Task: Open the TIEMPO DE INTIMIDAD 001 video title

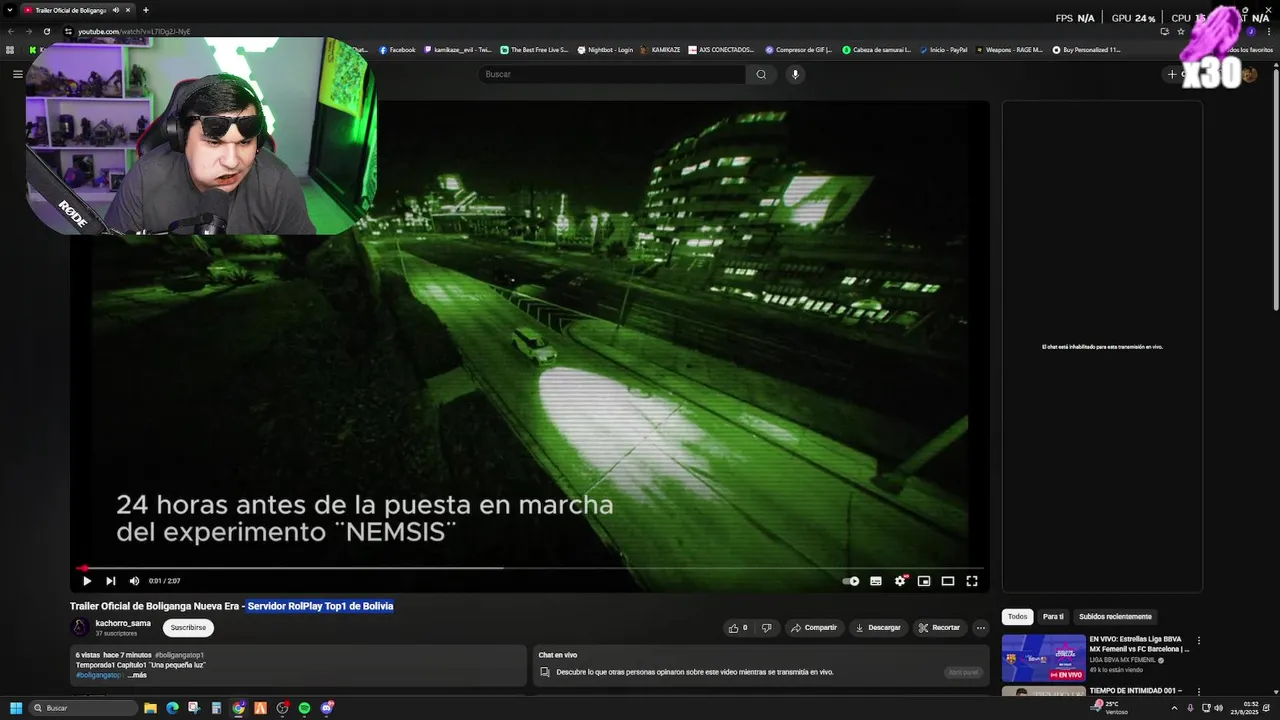Action: coord(1136,691)
